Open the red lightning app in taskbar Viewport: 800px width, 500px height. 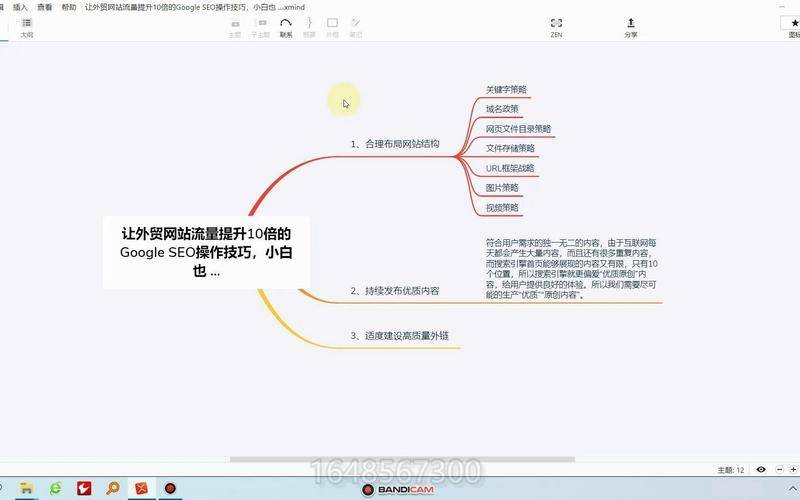pyautogui.click(x=84, y=488)
